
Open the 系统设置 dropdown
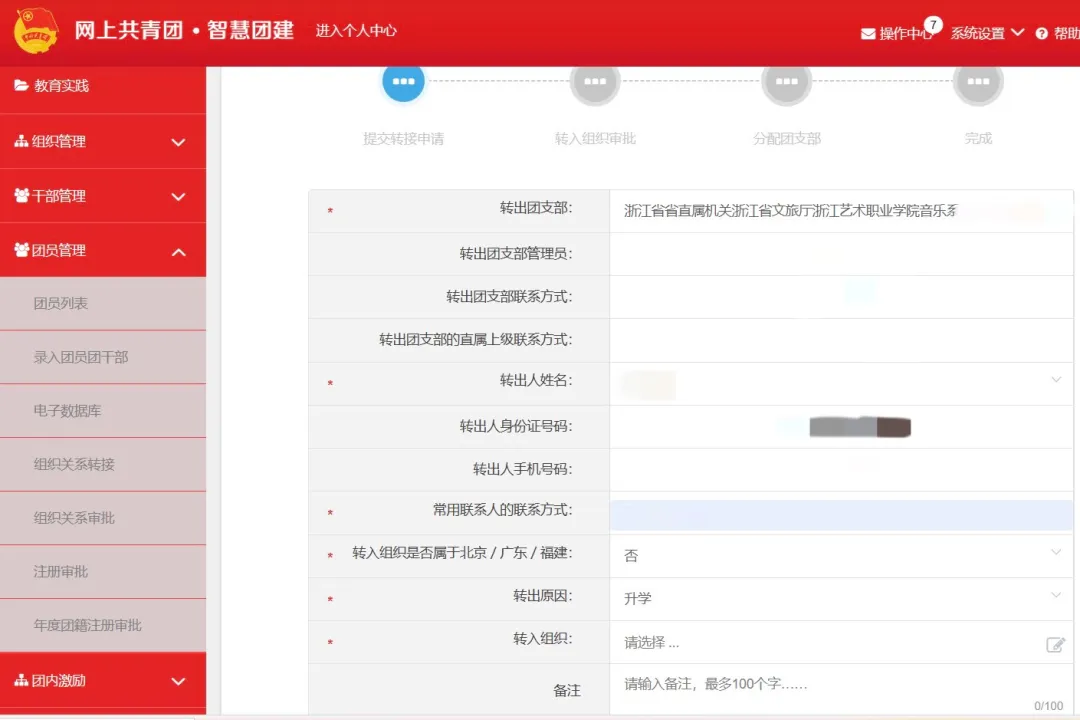(986, 33)
